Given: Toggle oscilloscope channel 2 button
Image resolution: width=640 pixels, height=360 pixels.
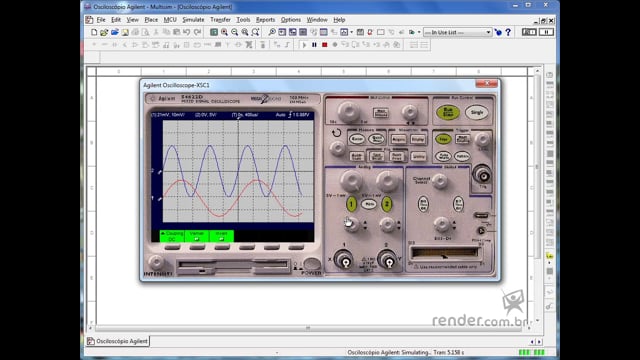Looking at the screenshot, I should 387,204.
